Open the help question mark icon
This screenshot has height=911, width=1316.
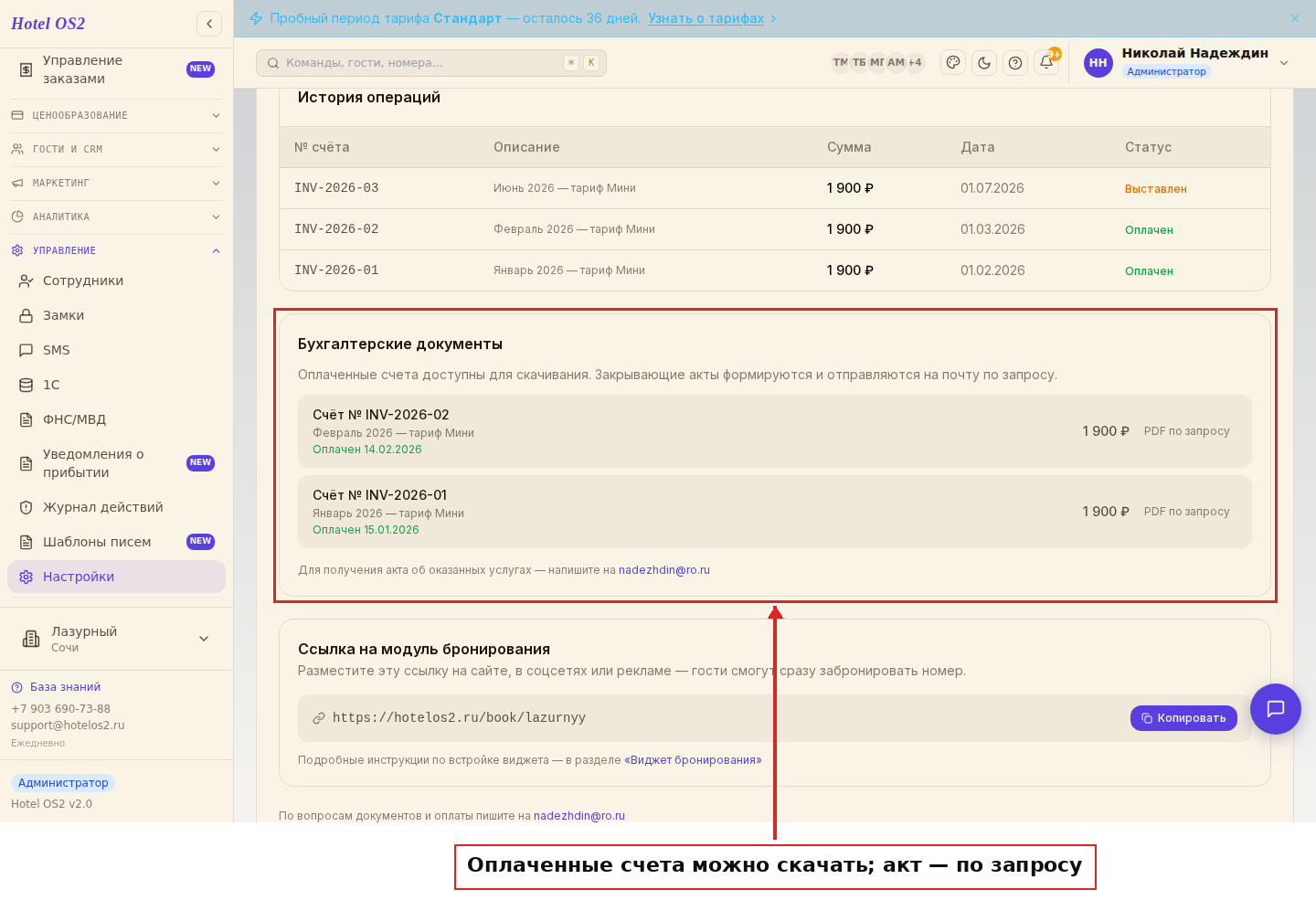(x=1015, y=63)
